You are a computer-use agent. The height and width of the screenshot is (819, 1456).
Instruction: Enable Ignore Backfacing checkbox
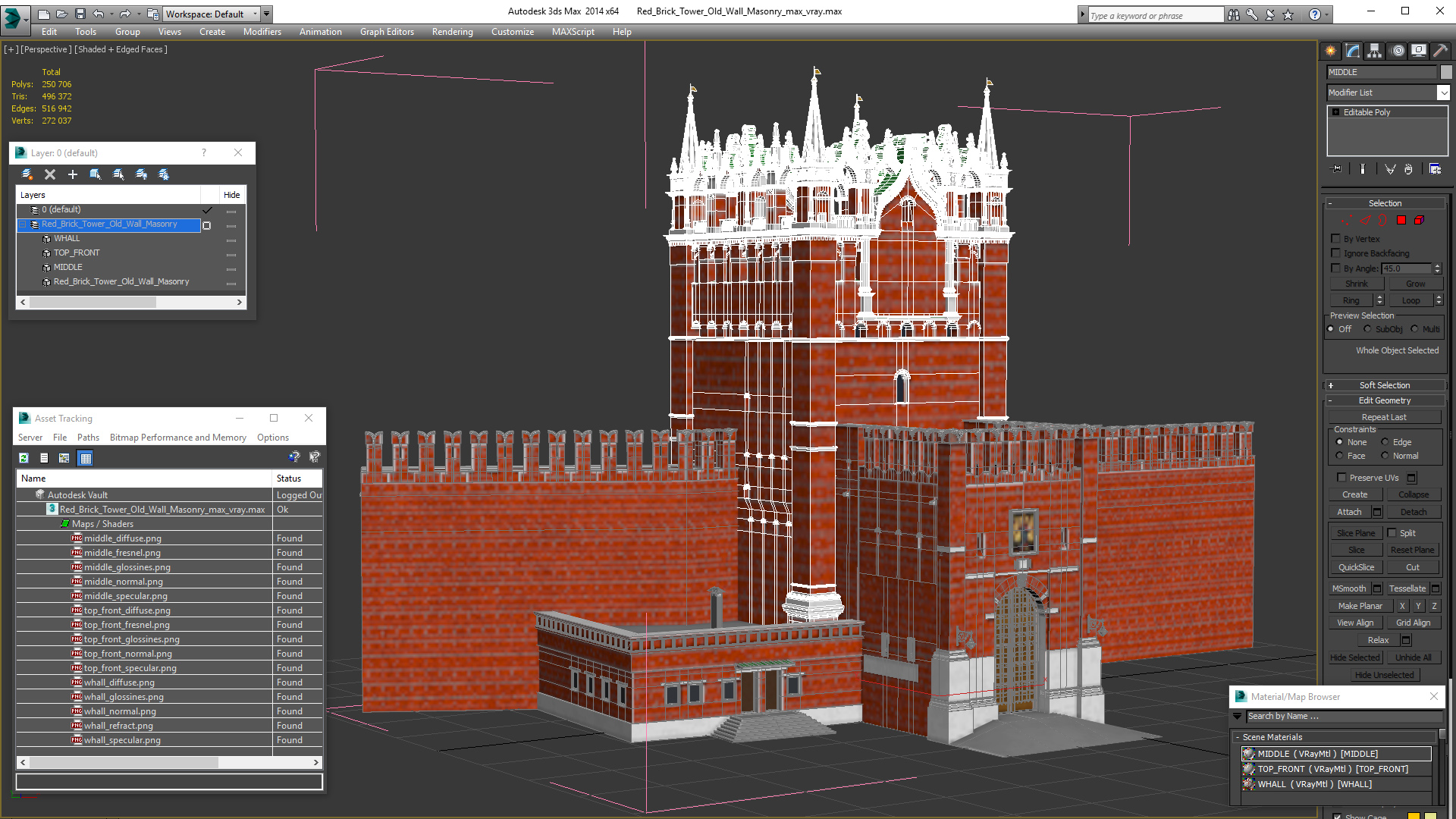click(x=1336, y=253)
